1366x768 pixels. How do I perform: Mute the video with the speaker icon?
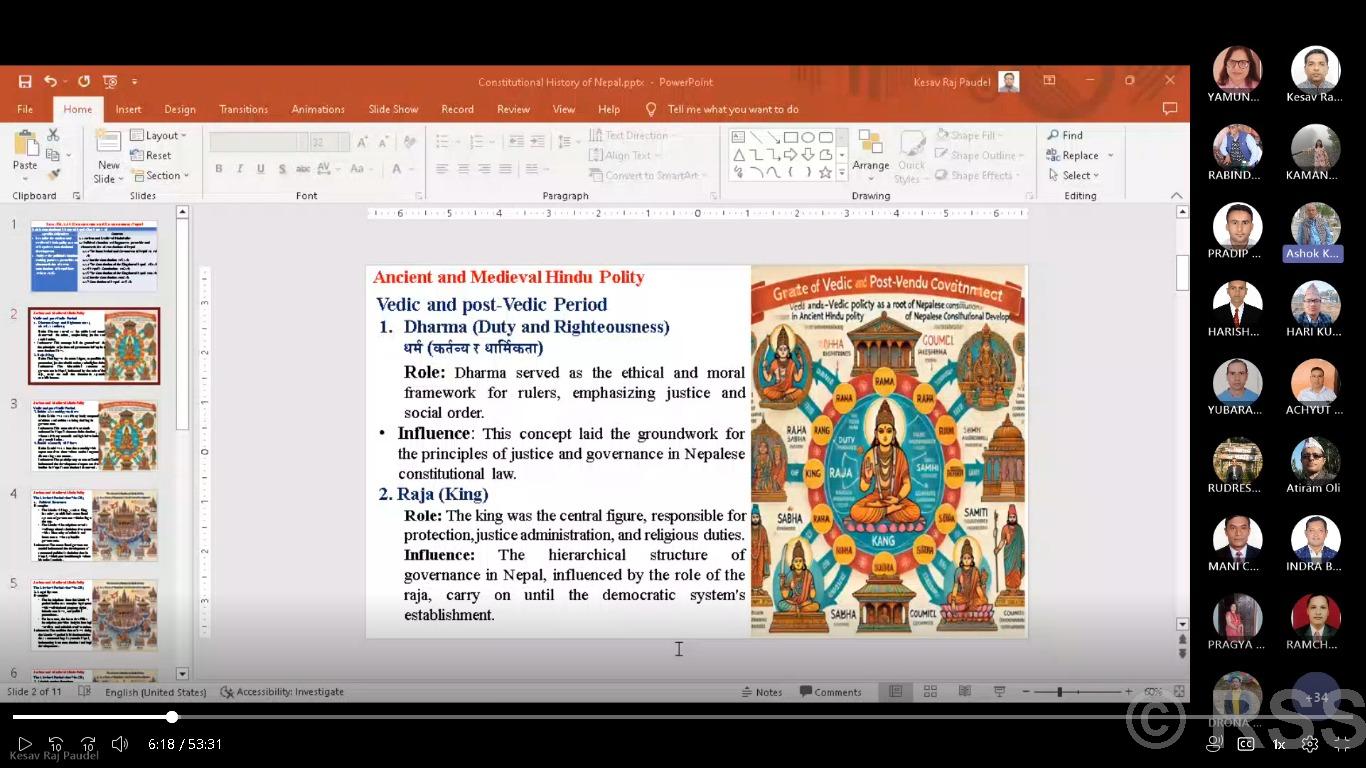[120, 744]
